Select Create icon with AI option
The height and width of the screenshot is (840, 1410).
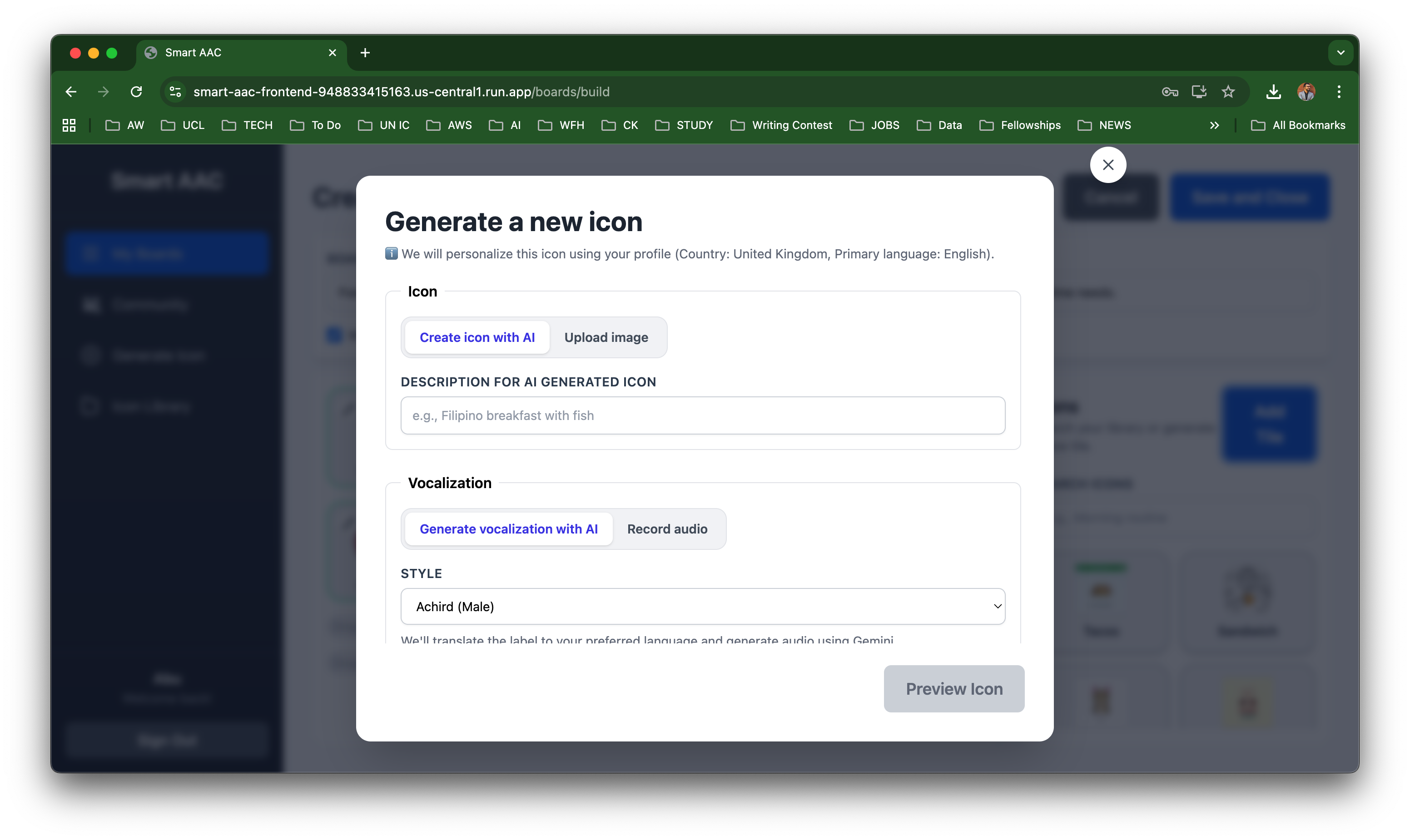[477, 337]
